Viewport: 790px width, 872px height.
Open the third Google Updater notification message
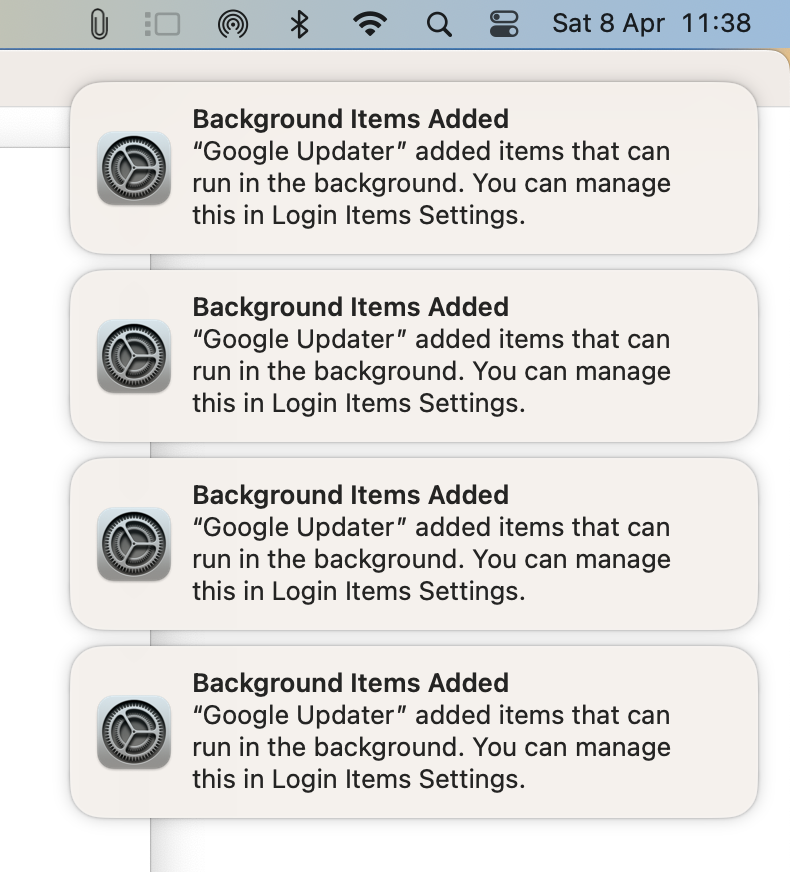(431, 560)
